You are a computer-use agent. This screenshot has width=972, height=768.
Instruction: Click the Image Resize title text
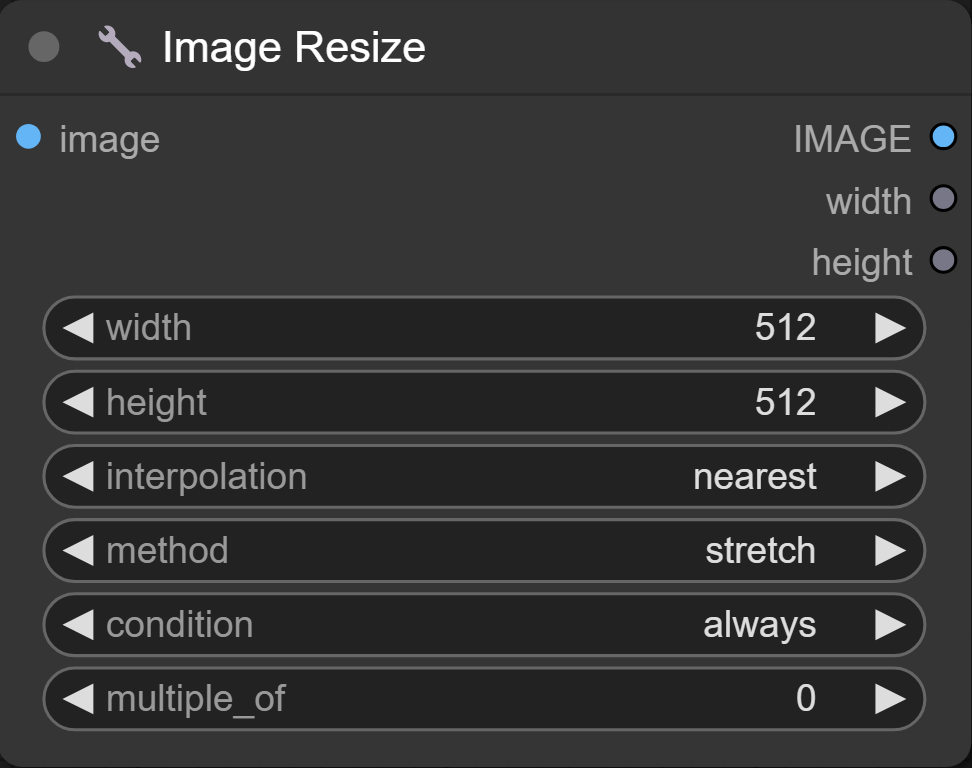pyautogui.click(x=294, y=47)
